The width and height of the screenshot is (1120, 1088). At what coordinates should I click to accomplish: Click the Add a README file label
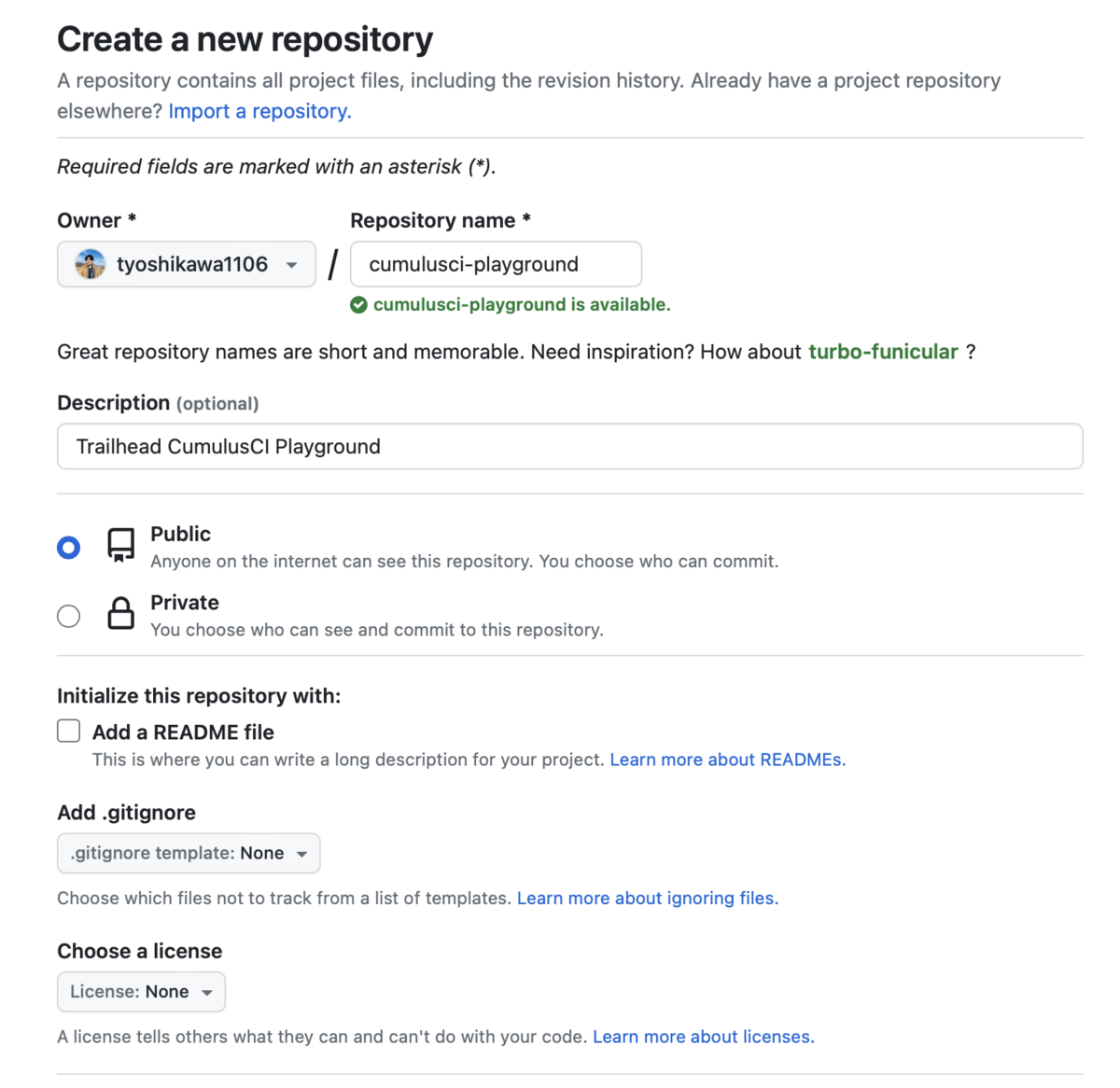[183, 732]
